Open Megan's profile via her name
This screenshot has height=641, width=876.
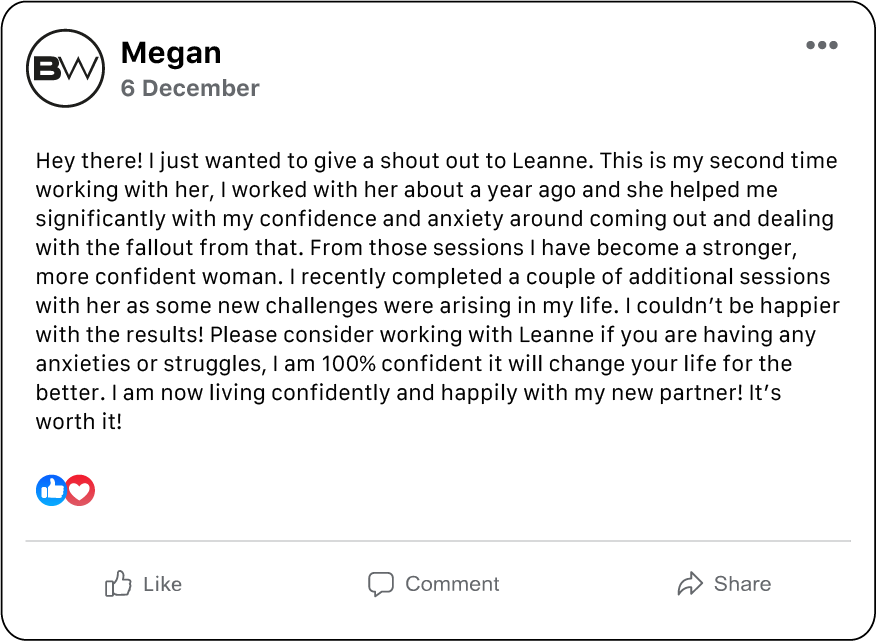tap(171, 52)
